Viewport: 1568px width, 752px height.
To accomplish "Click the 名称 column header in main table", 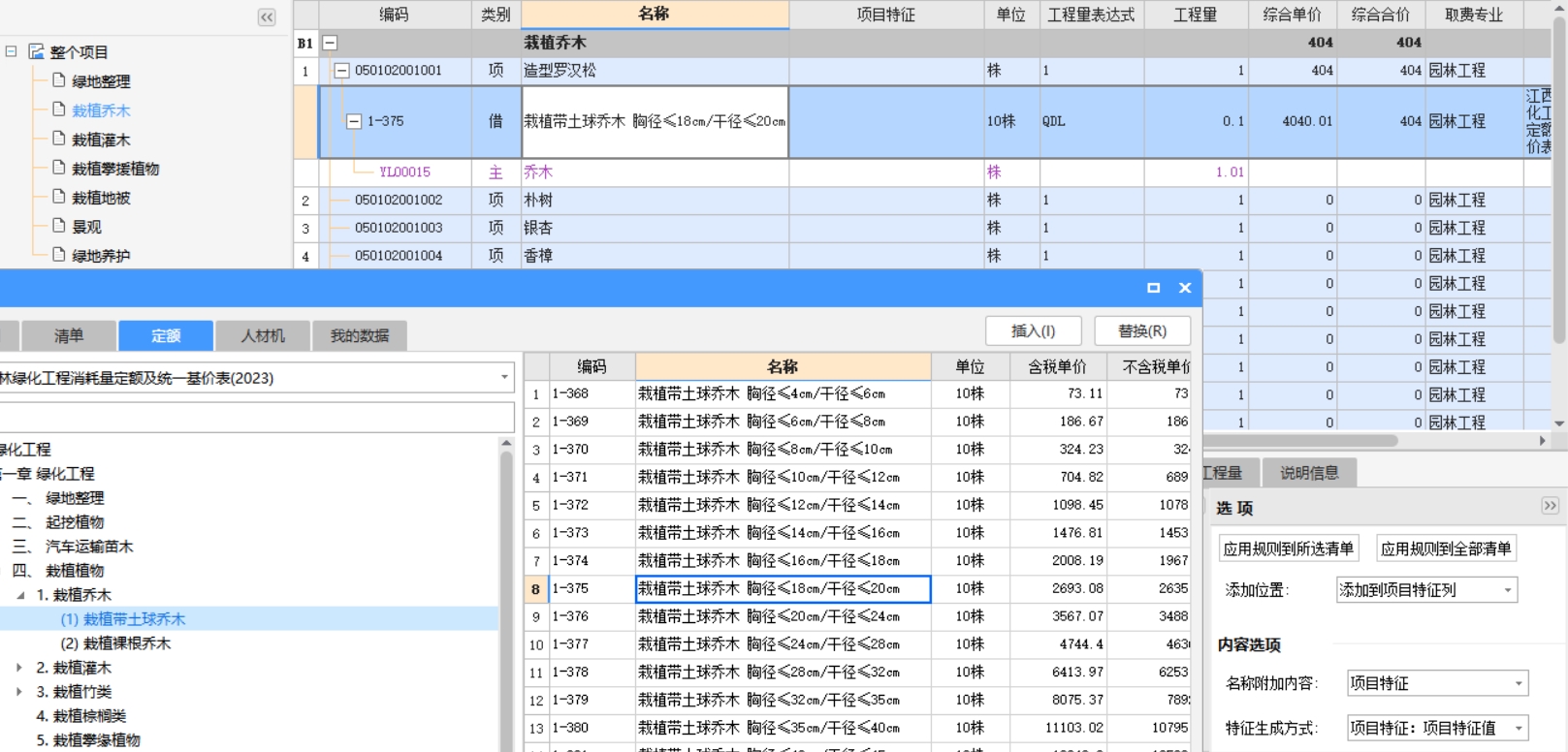I will pos(655,15).
